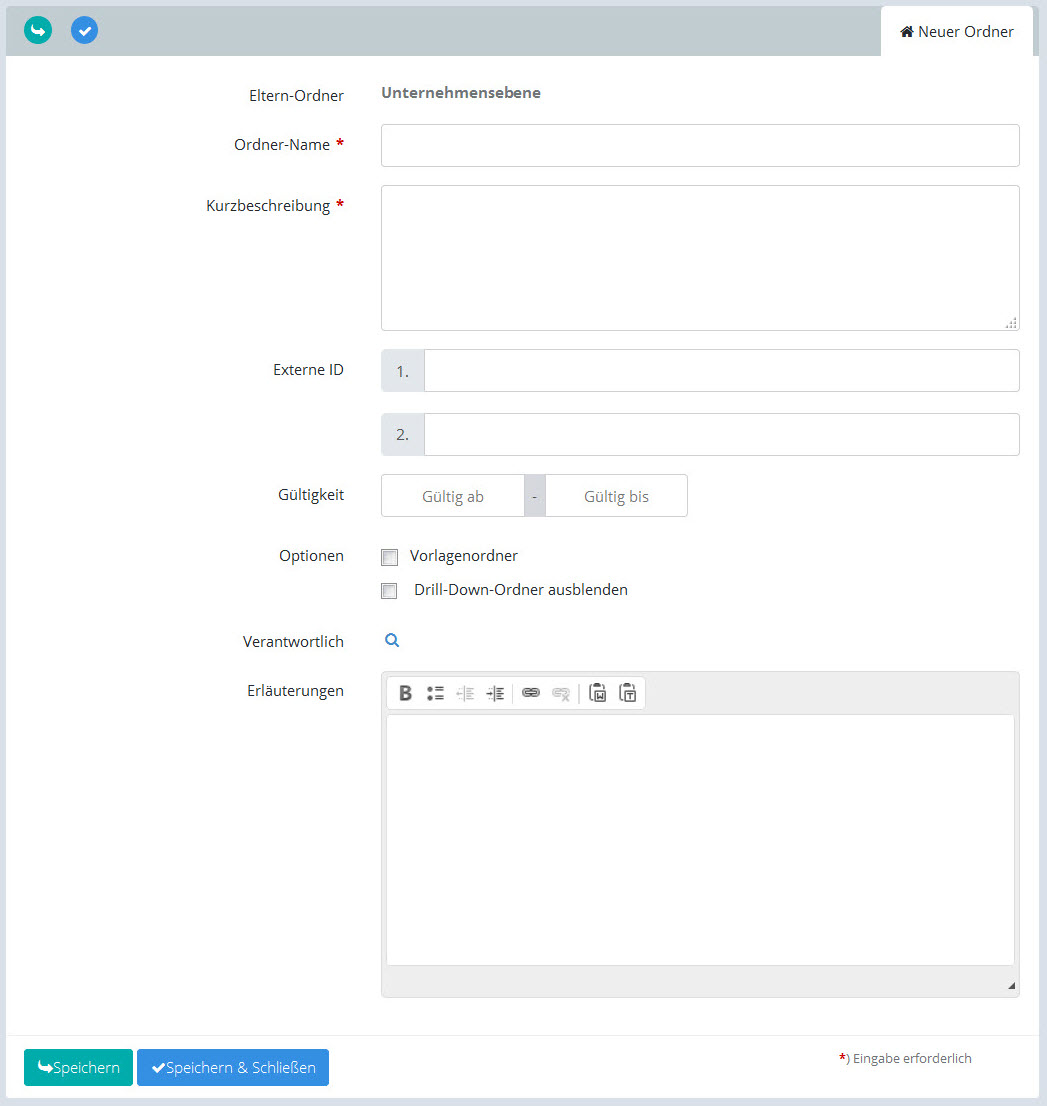Click the paste as plain text icon

(x=628, y=693)
